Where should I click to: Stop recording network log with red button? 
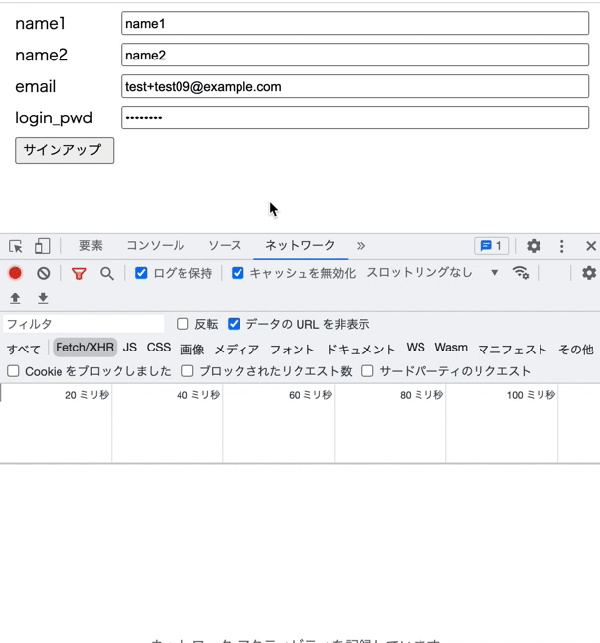pos(15,273)
